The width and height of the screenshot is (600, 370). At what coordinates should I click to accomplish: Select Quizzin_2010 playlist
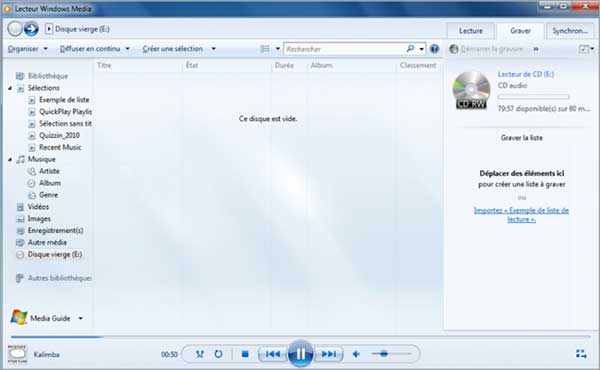pos(59,135)
